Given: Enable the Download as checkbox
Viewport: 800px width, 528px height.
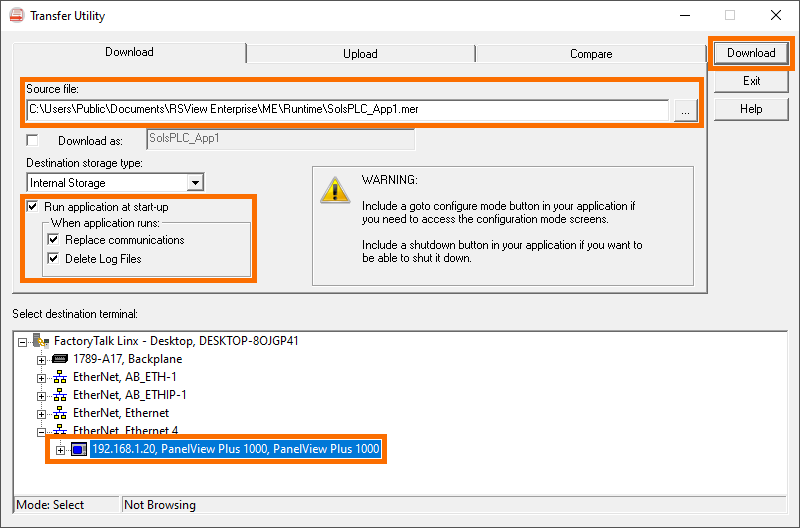Looking at the screenshot, I should pyautogui.click(x=32, y=140).
